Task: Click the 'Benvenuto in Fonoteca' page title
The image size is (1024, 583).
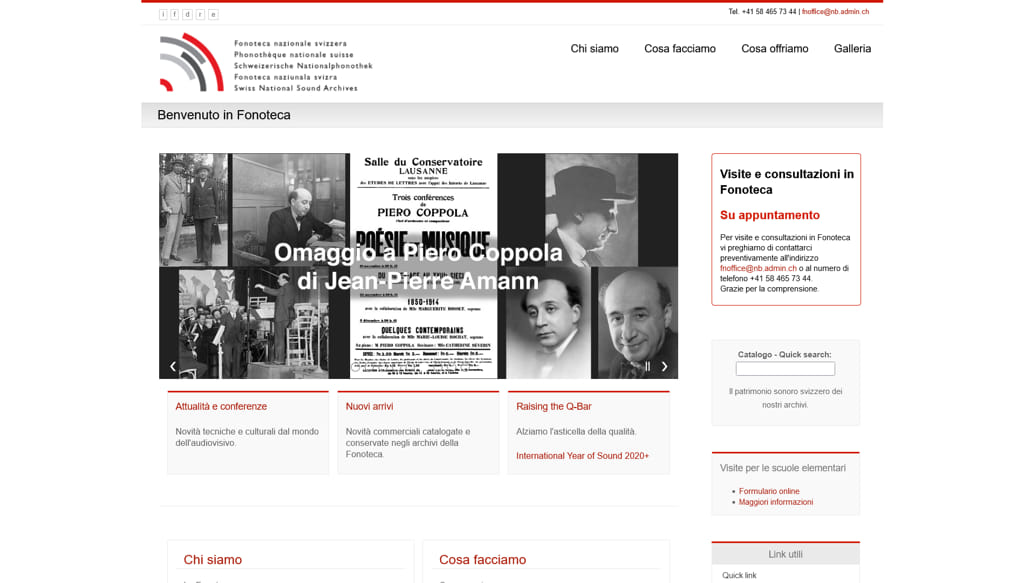Action: coord(224,115)
